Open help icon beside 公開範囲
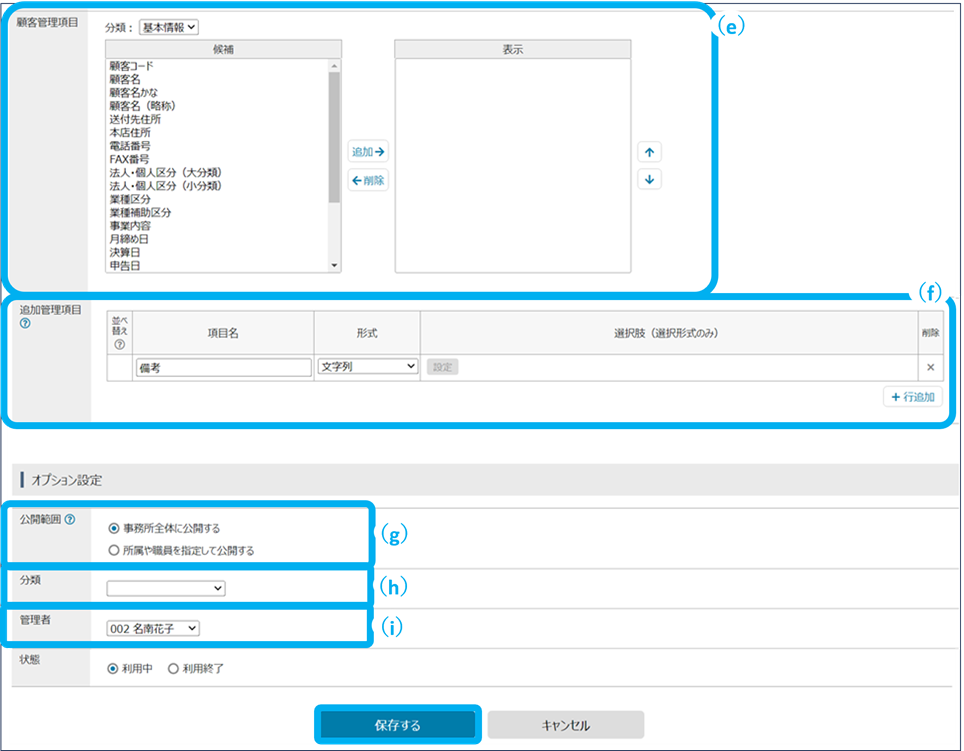Image resolution: width=964 pixels, height=751 pixels. [x=70, y=520]
